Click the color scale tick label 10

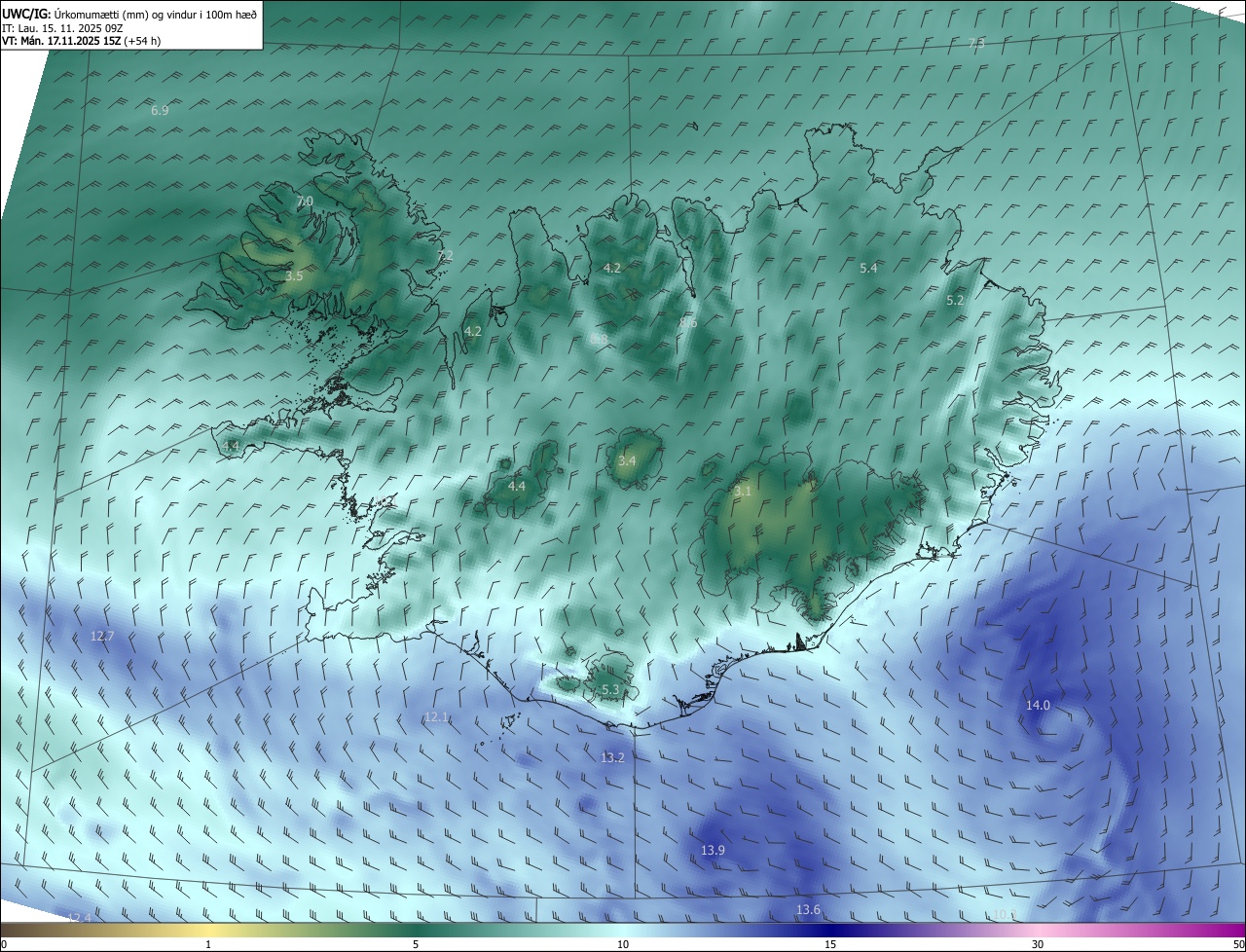623,944
